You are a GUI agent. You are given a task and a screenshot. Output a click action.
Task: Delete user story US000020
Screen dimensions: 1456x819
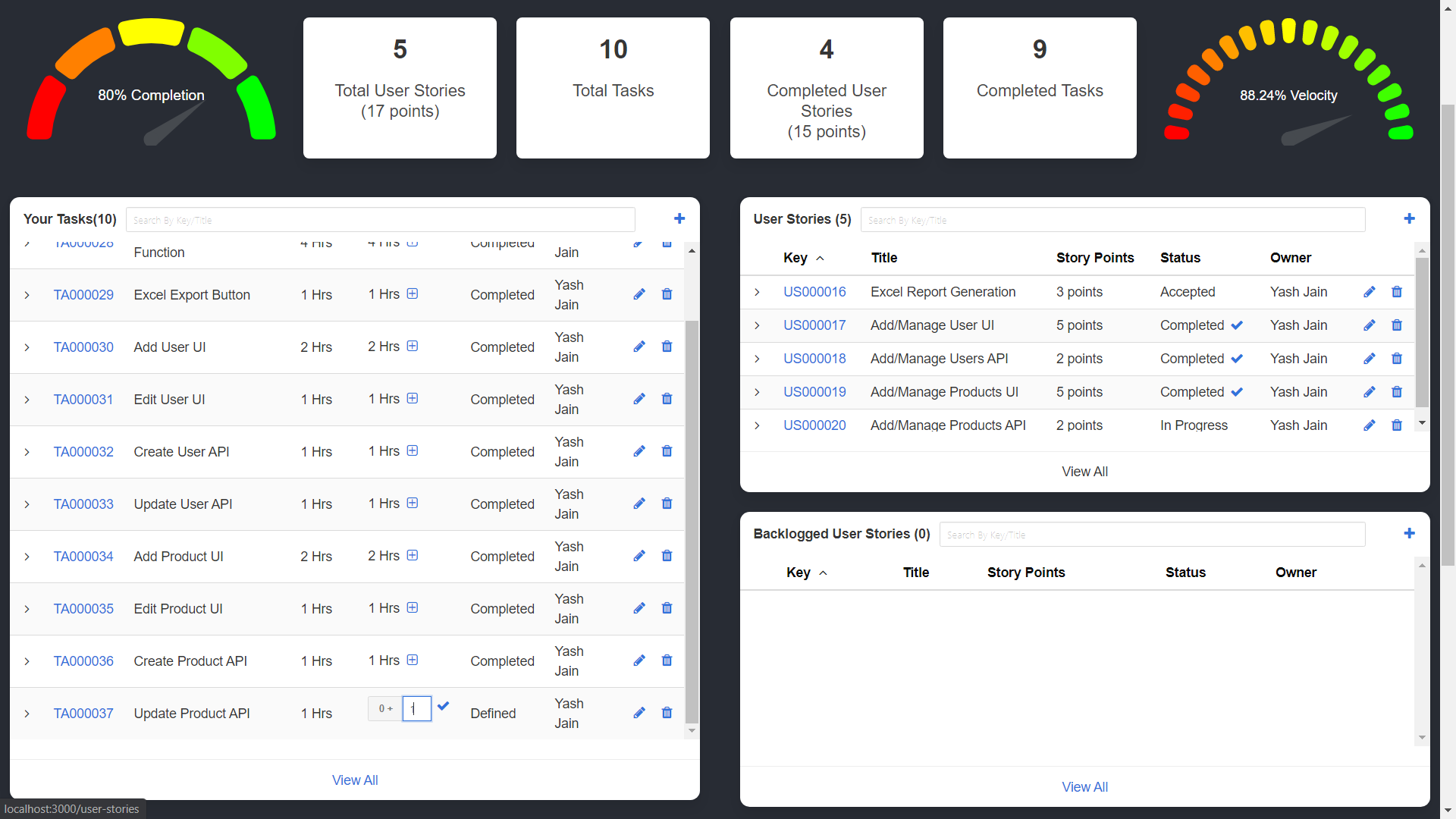click(x=1397, y=425)
